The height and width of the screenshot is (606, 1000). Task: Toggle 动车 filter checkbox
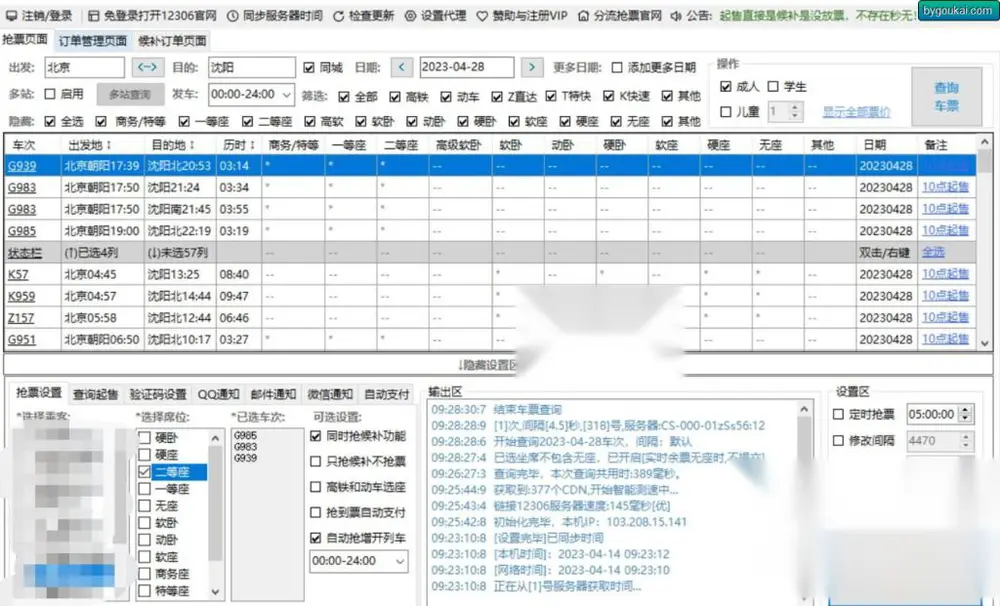[x=446, y=97]
